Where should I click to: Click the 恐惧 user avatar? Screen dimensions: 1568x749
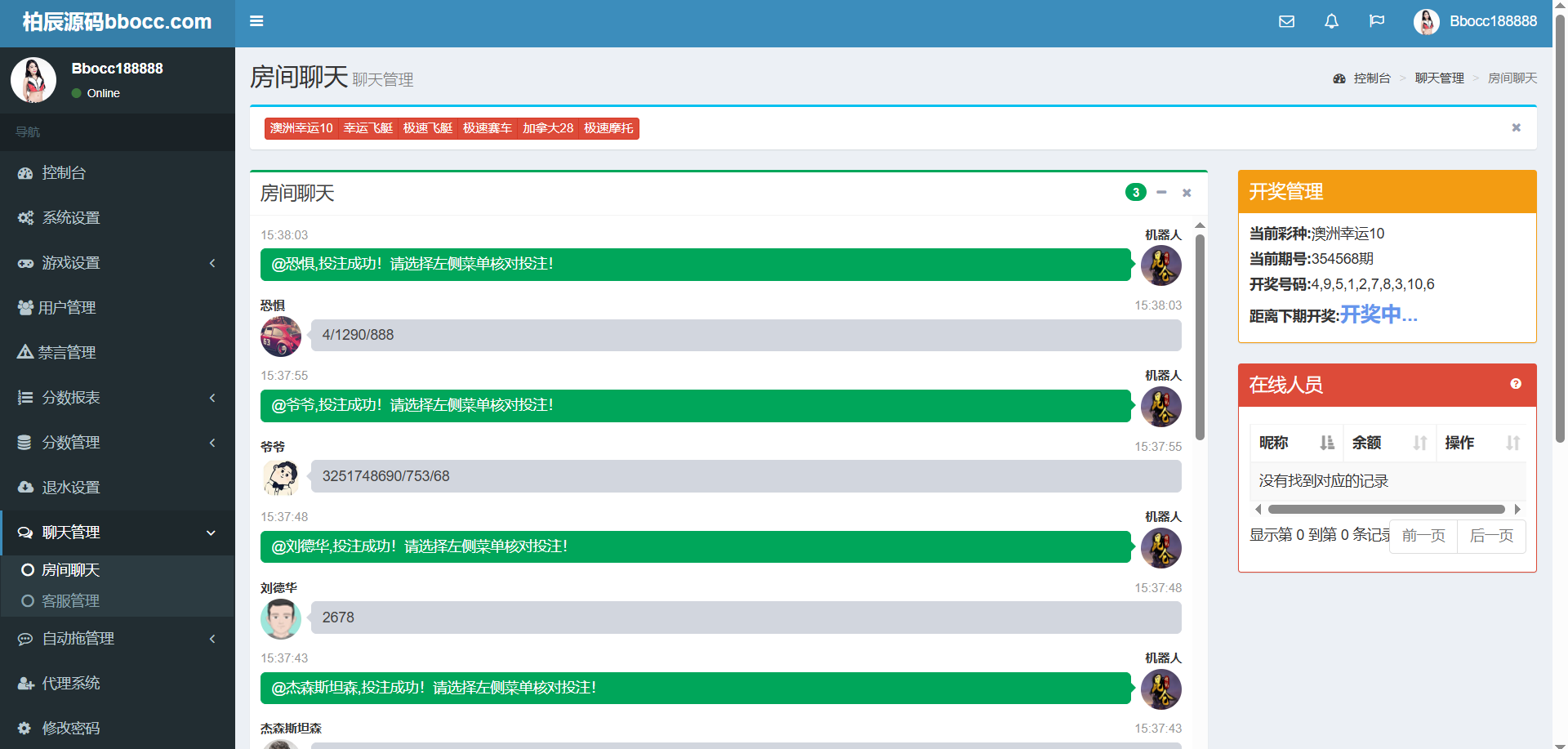click(x=281, y=336)
